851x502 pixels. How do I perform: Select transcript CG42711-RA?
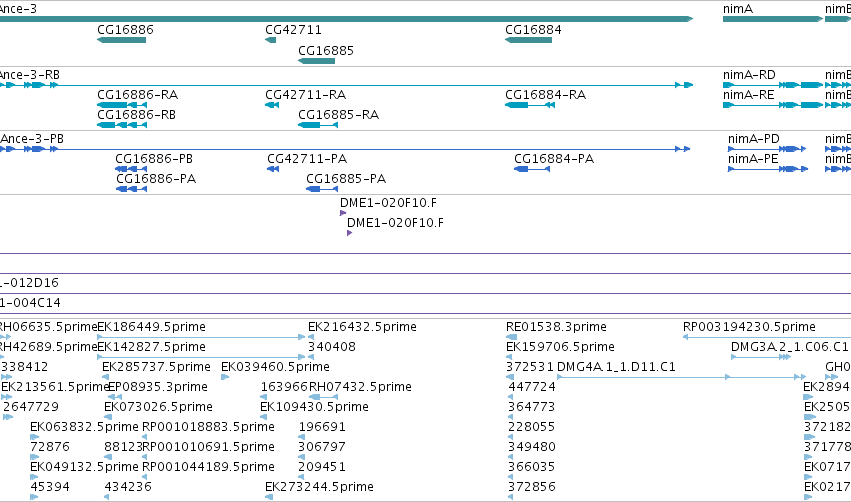pos(272,105)
